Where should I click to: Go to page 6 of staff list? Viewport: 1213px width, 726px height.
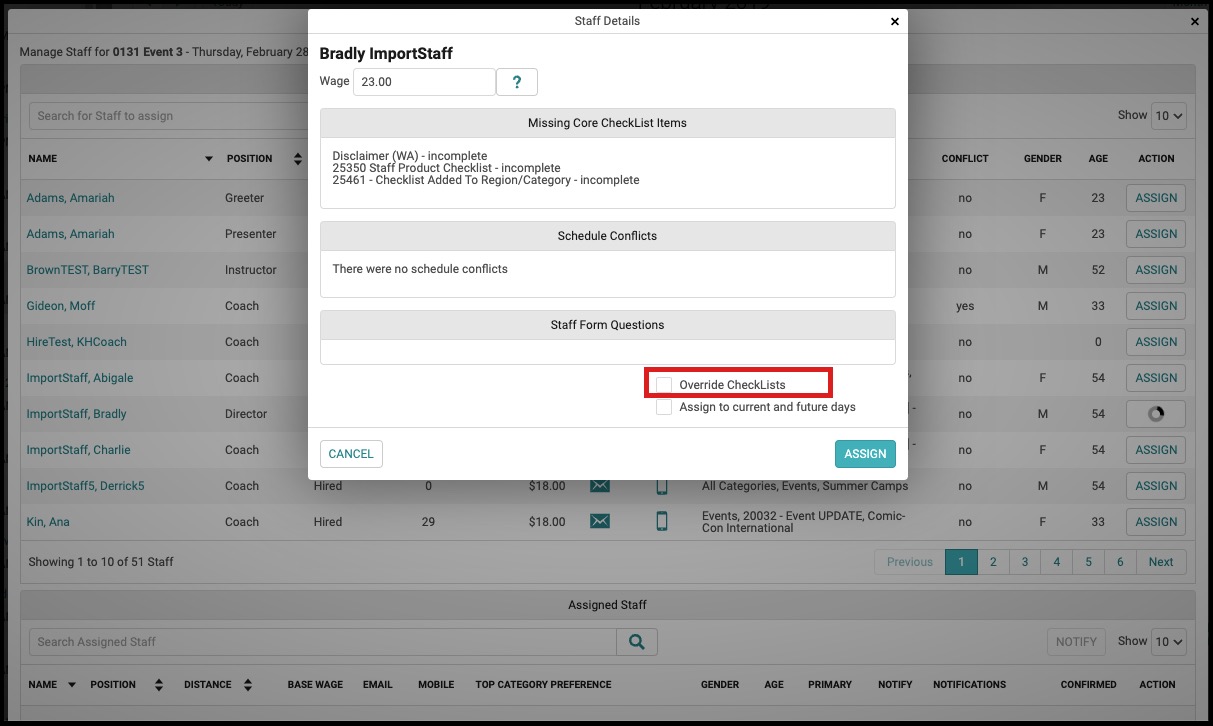(1120, 562)
